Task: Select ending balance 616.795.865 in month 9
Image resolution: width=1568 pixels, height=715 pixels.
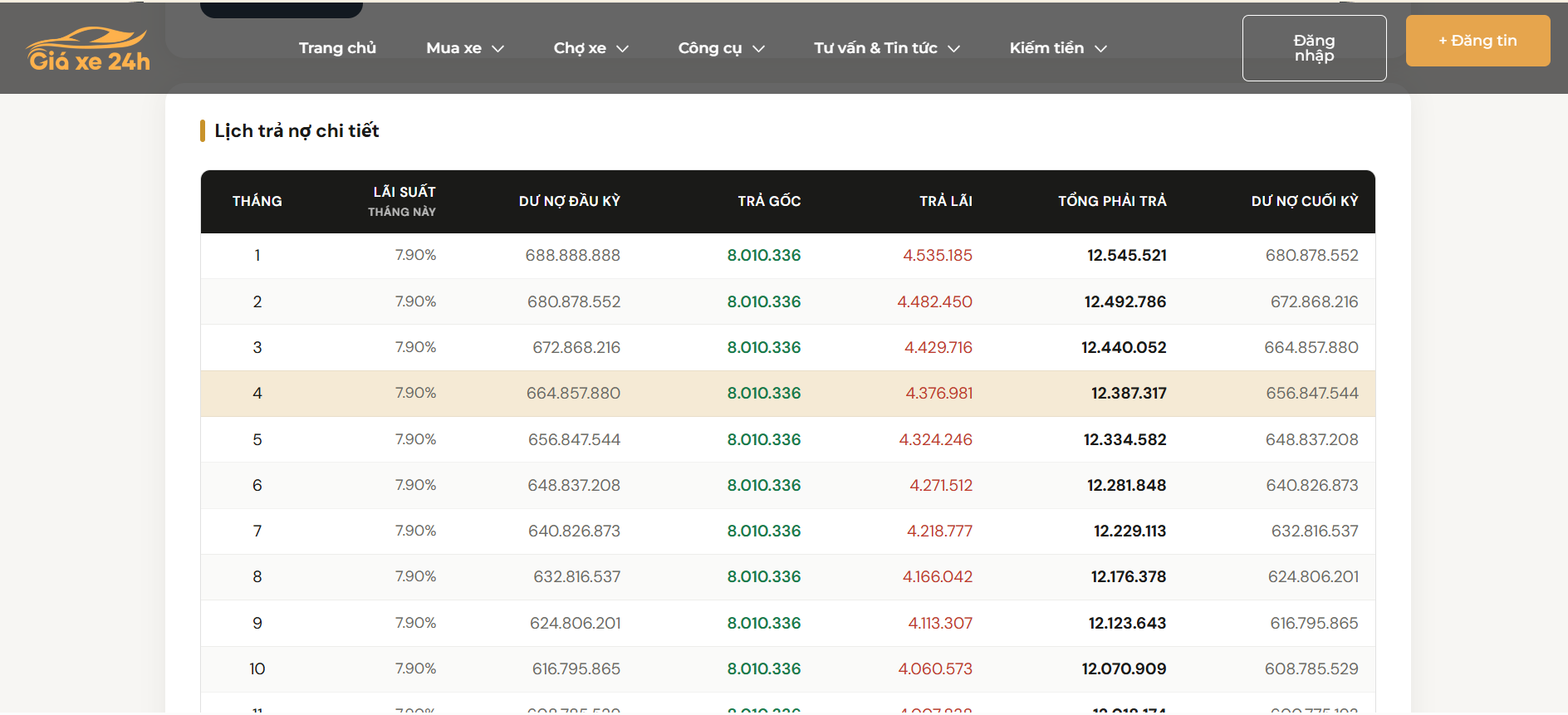Action: 1314,624
